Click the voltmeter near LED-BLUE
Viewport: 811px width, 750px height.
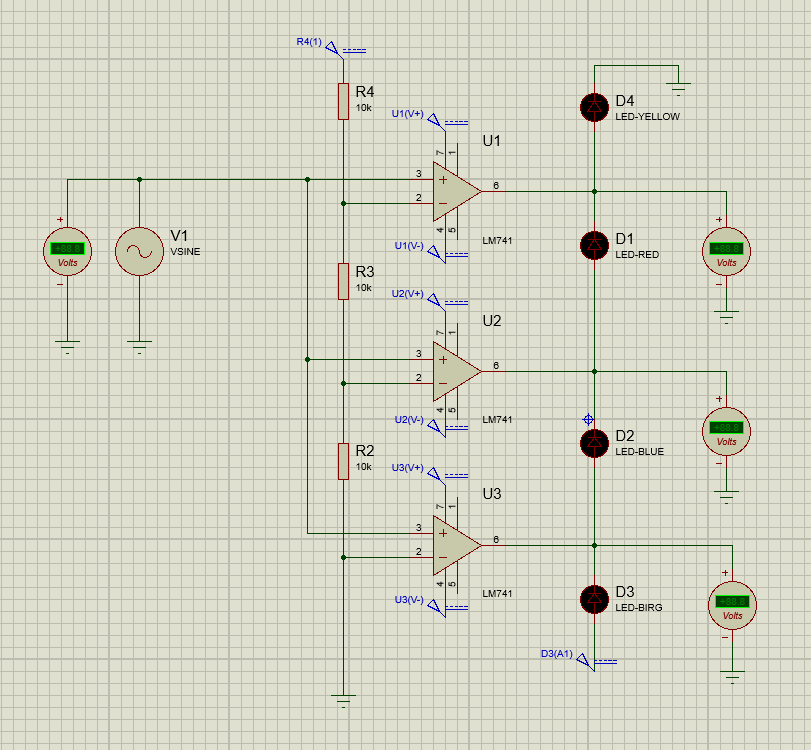pos(727,432)
